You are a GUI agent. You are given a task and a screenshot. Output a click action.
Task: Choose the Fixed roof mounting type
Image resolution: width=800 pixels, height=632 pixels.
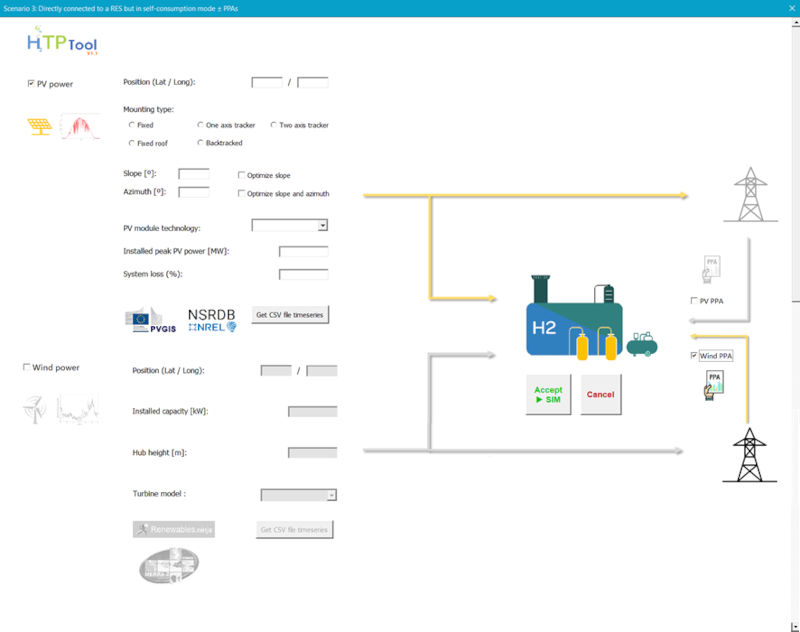point(132,143)
